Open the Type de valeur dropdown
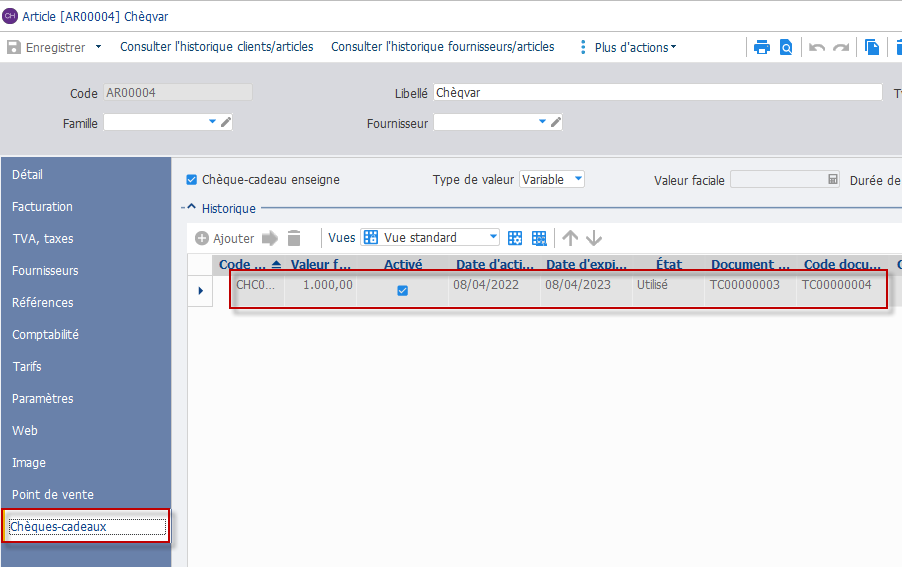The image size is (902, 567). [x=578, y=179]
